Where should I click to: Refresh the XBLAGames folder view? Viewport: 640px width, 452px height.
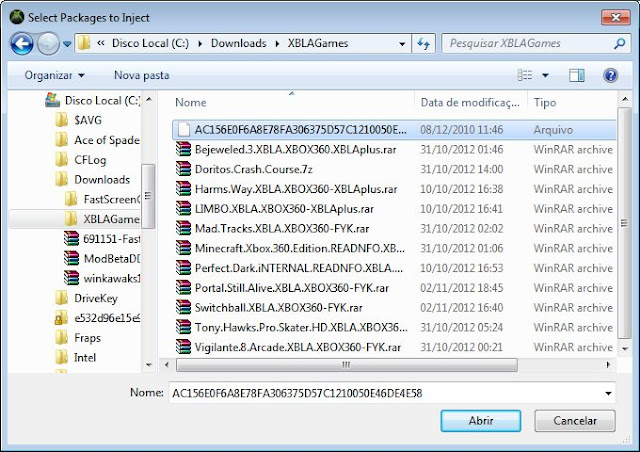423,43
